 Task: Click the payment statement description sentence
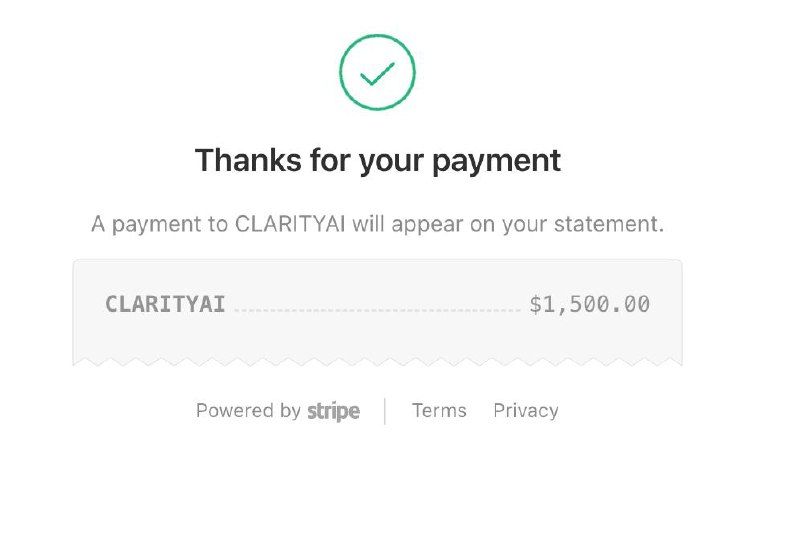point(377,224)
